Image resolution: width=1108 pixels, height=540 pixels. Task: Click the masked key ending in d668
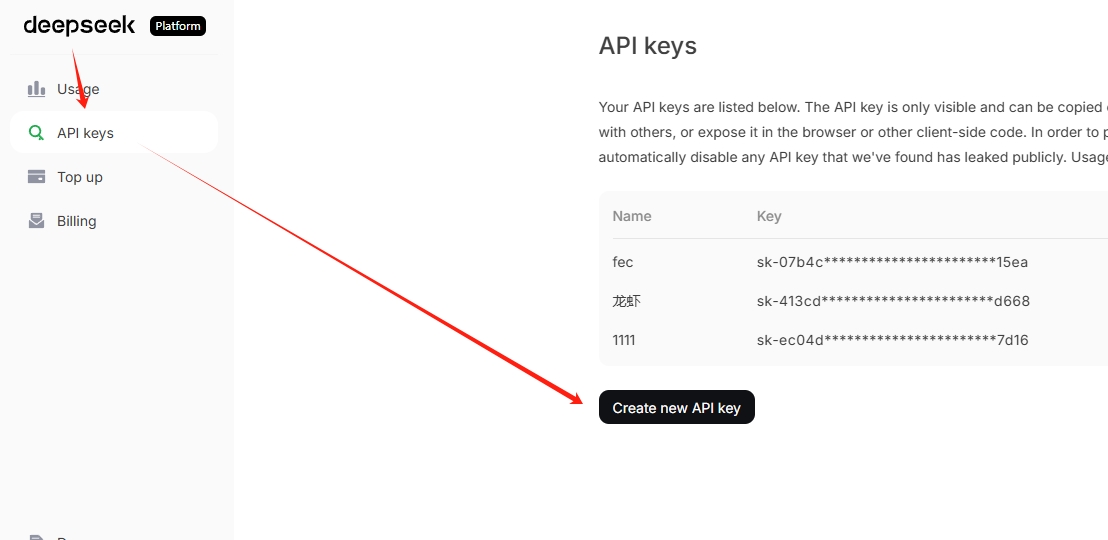893,301
